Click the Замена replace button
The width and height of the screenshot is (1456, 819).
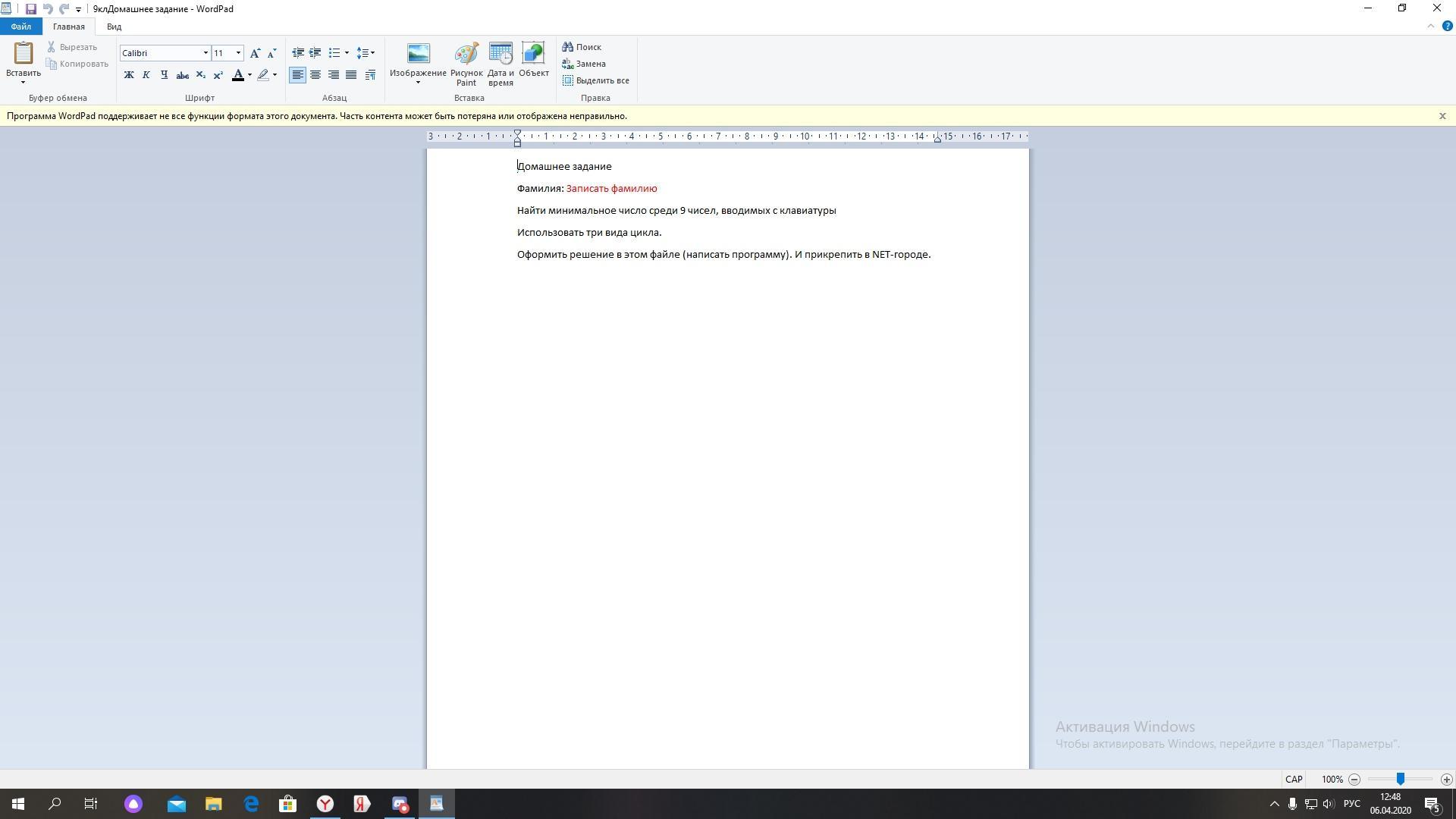(x=584, y=64)
